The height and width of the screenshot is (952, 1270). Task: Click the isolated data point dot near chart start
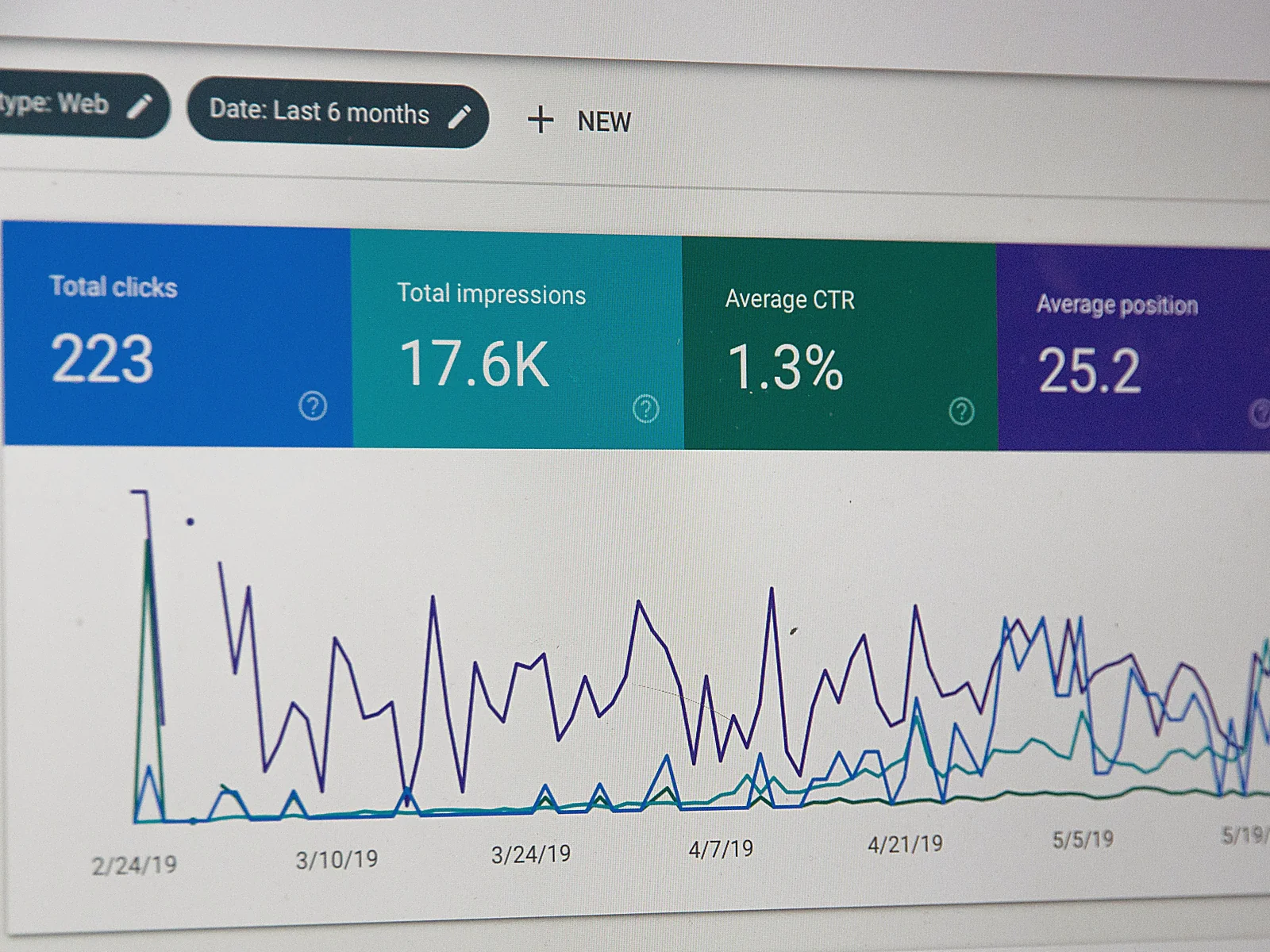pyautogui.click(x=190, y=522)
